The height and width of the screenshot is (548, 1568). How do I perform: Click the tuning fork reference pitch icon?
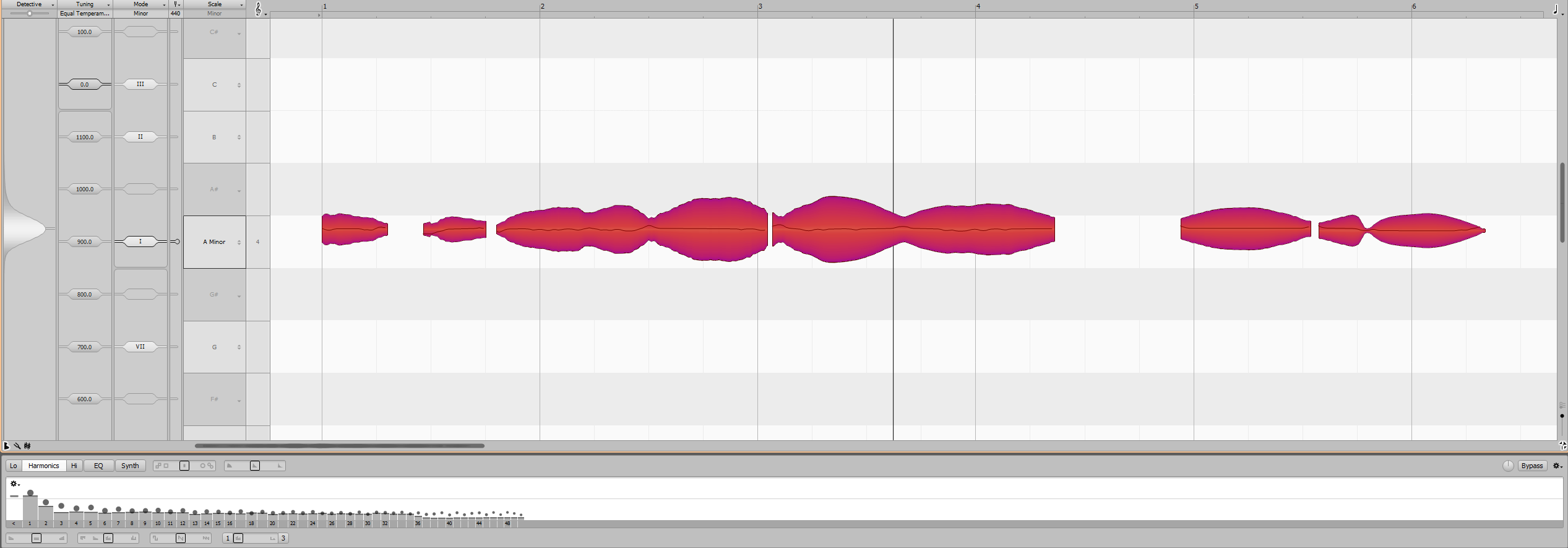pos(176,4)
